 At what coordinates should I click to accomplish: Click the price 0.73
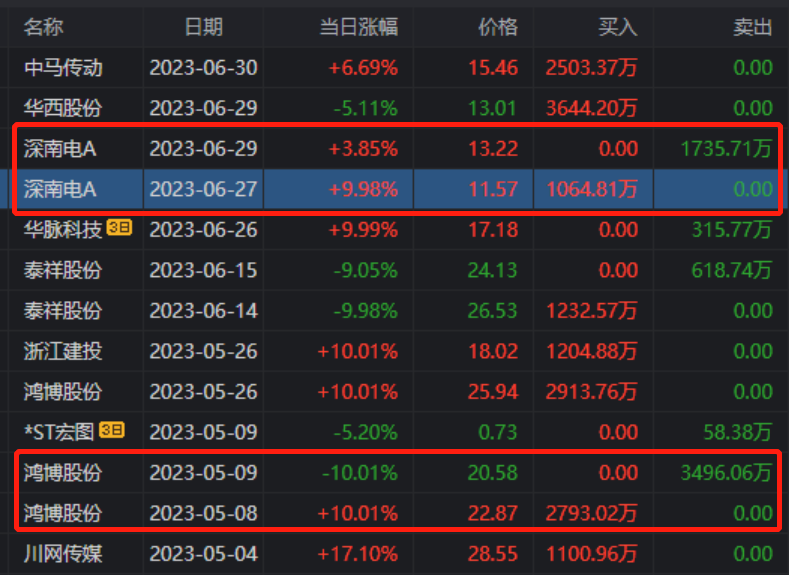pos(498,432)
